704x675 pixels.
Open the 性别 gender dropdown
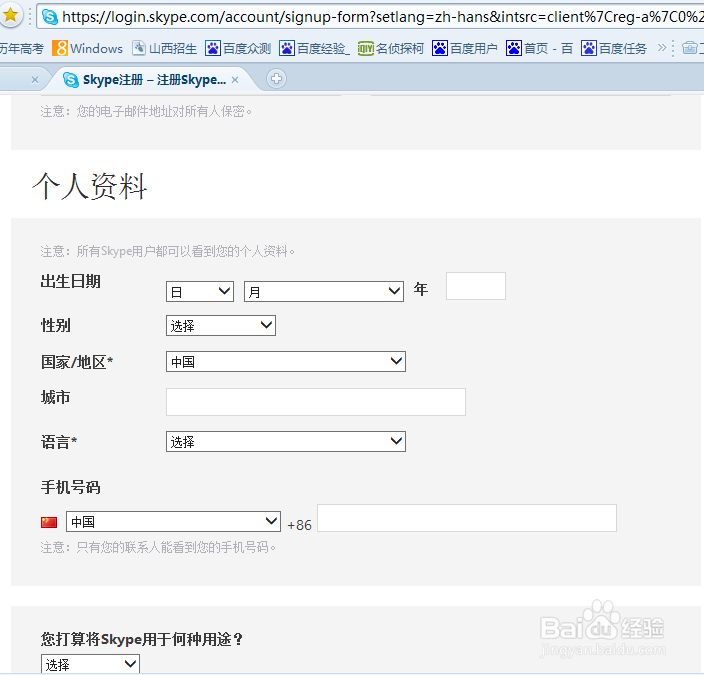(221, 326)
